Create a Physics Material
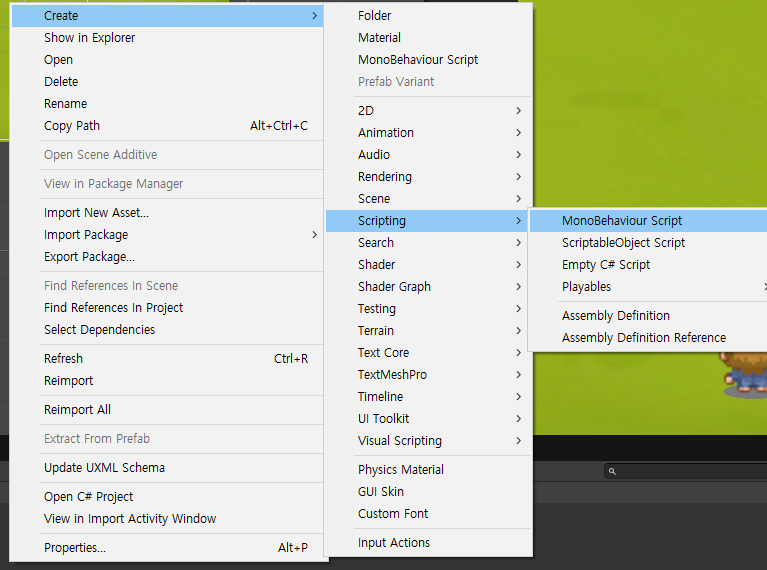Viewport: 767px width, 570px height. [429, 470]
